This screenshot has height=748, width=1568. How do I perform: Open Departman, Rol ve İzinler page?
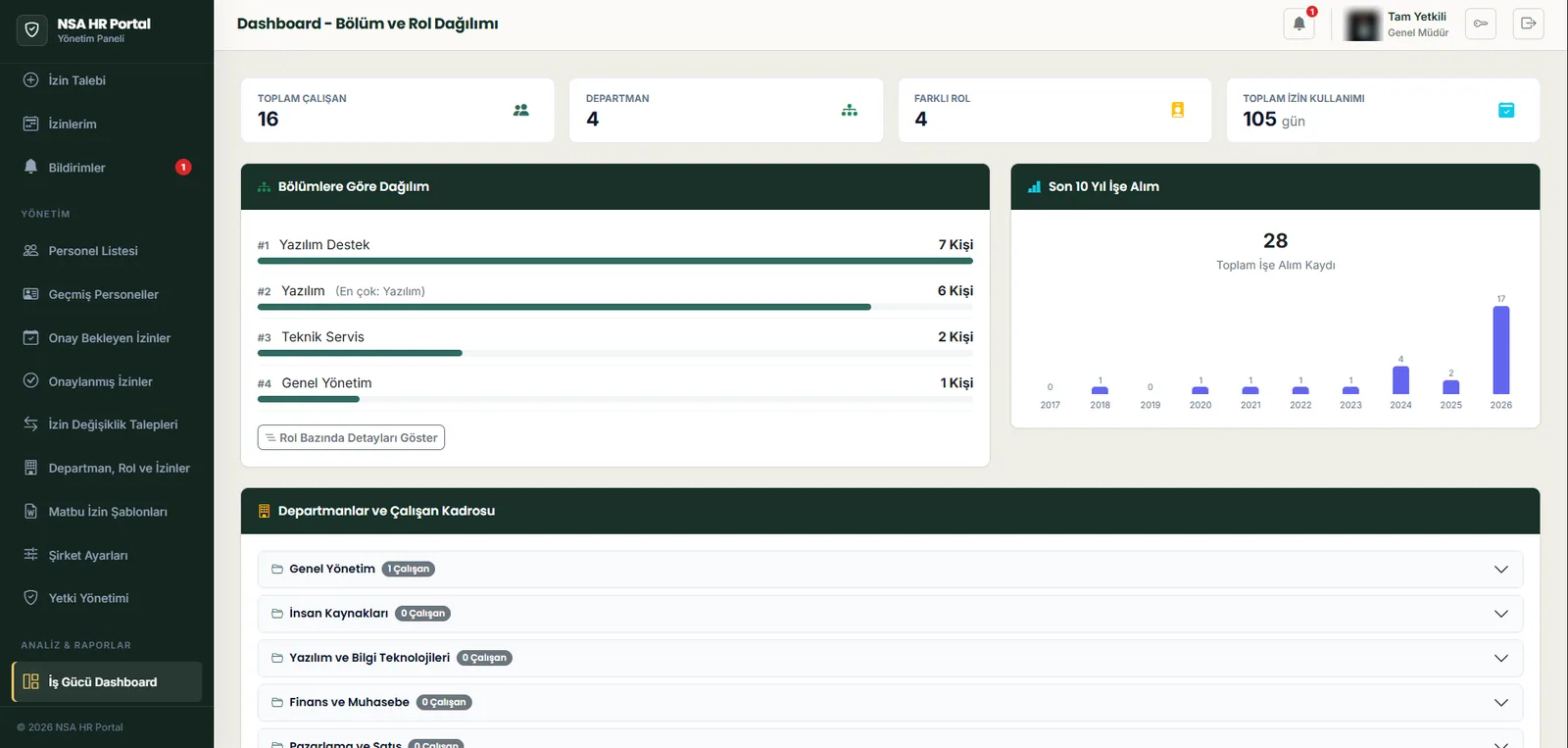point(107,468)
